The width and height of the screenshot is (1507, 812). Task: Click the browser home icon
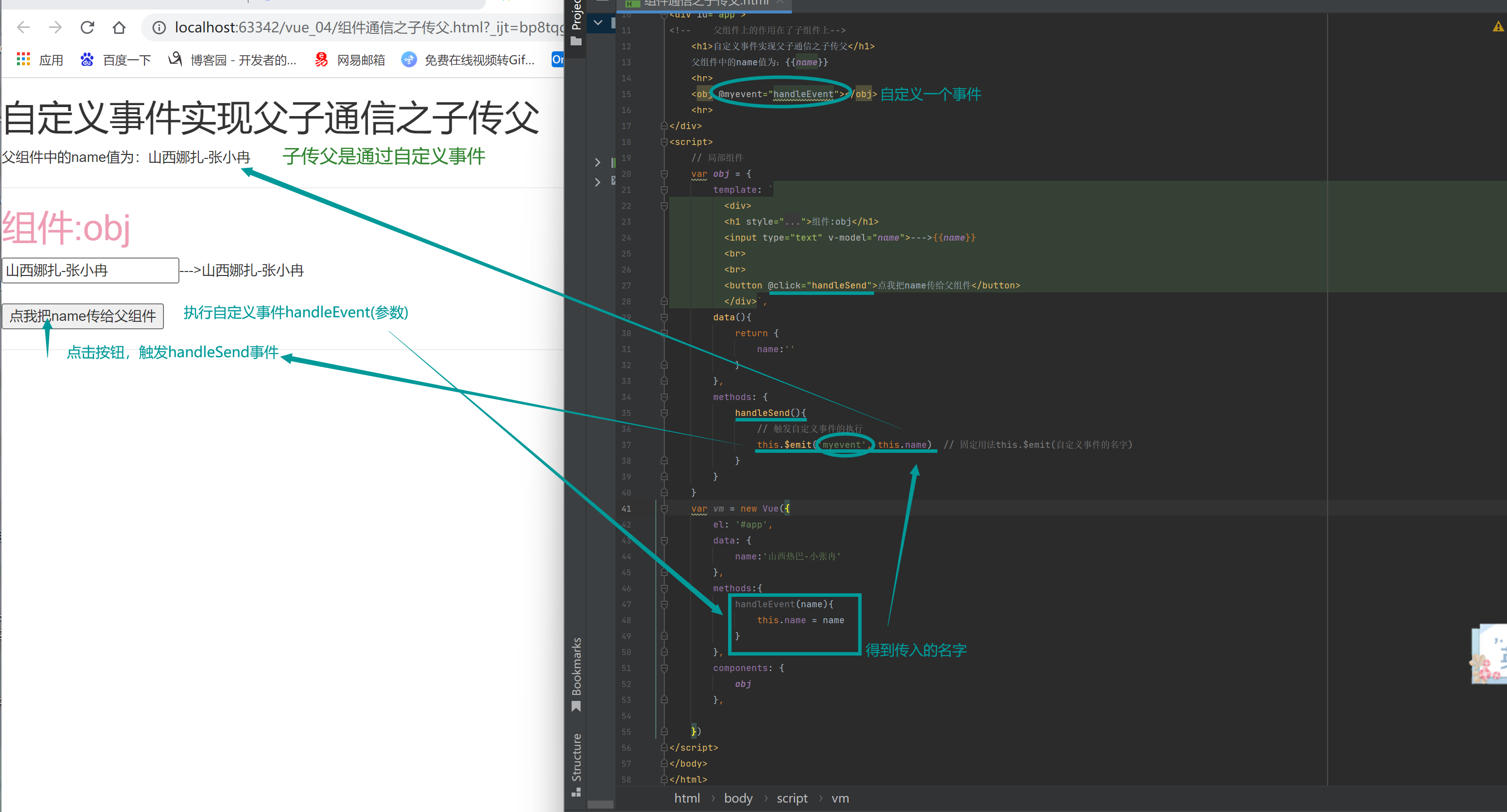(119, 27)
